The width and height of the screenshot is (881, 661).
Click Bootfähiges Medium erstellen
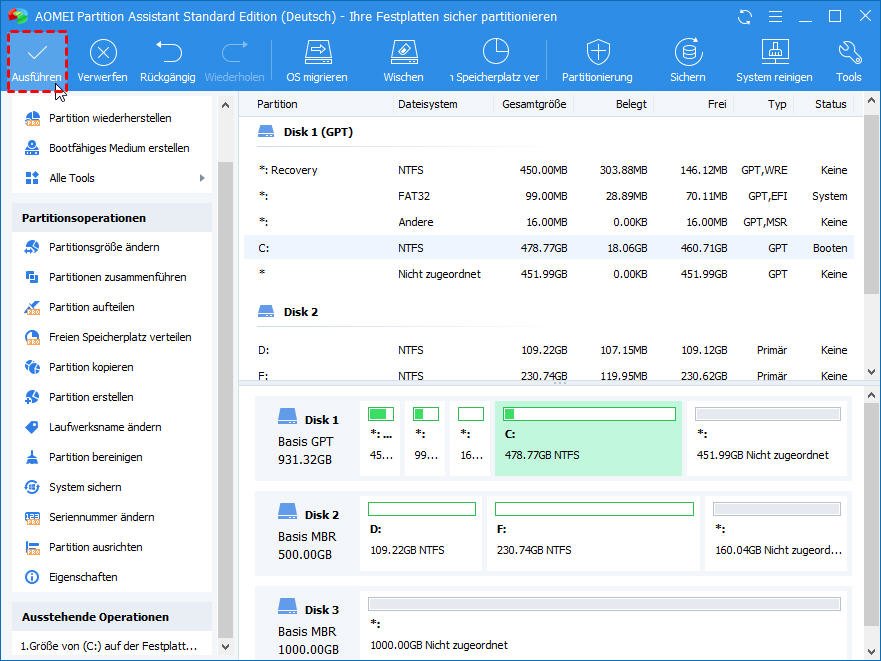(118, 148)
